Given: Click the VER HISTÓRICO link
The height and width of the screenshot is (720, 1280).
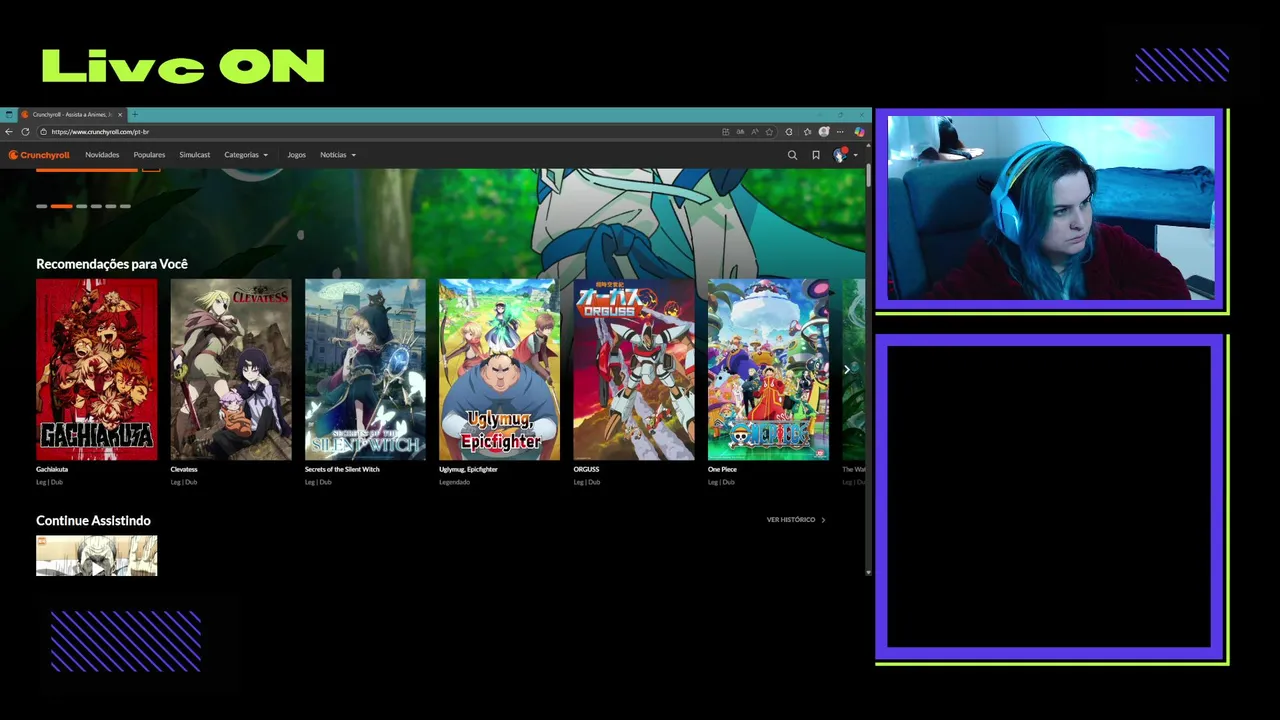Looking at the screenshot, I should (796, 520).
